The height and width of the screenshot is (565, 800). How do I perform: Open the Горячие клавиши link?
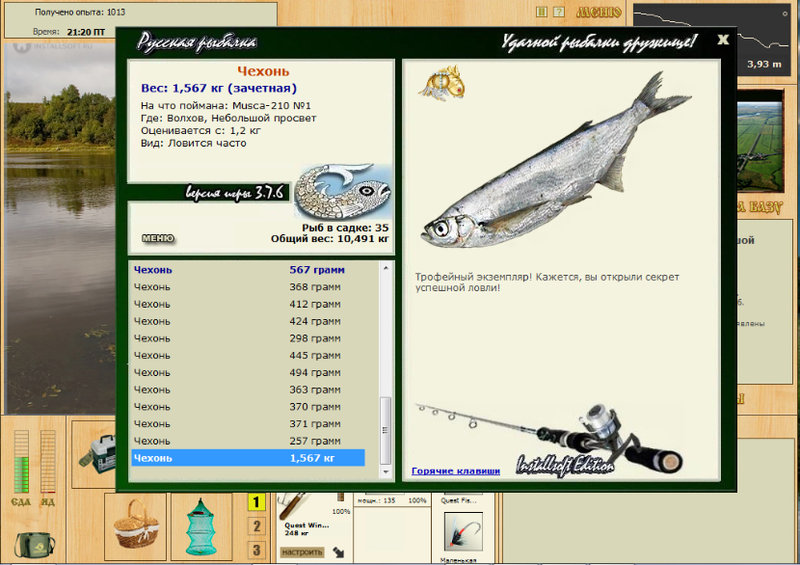456,471
